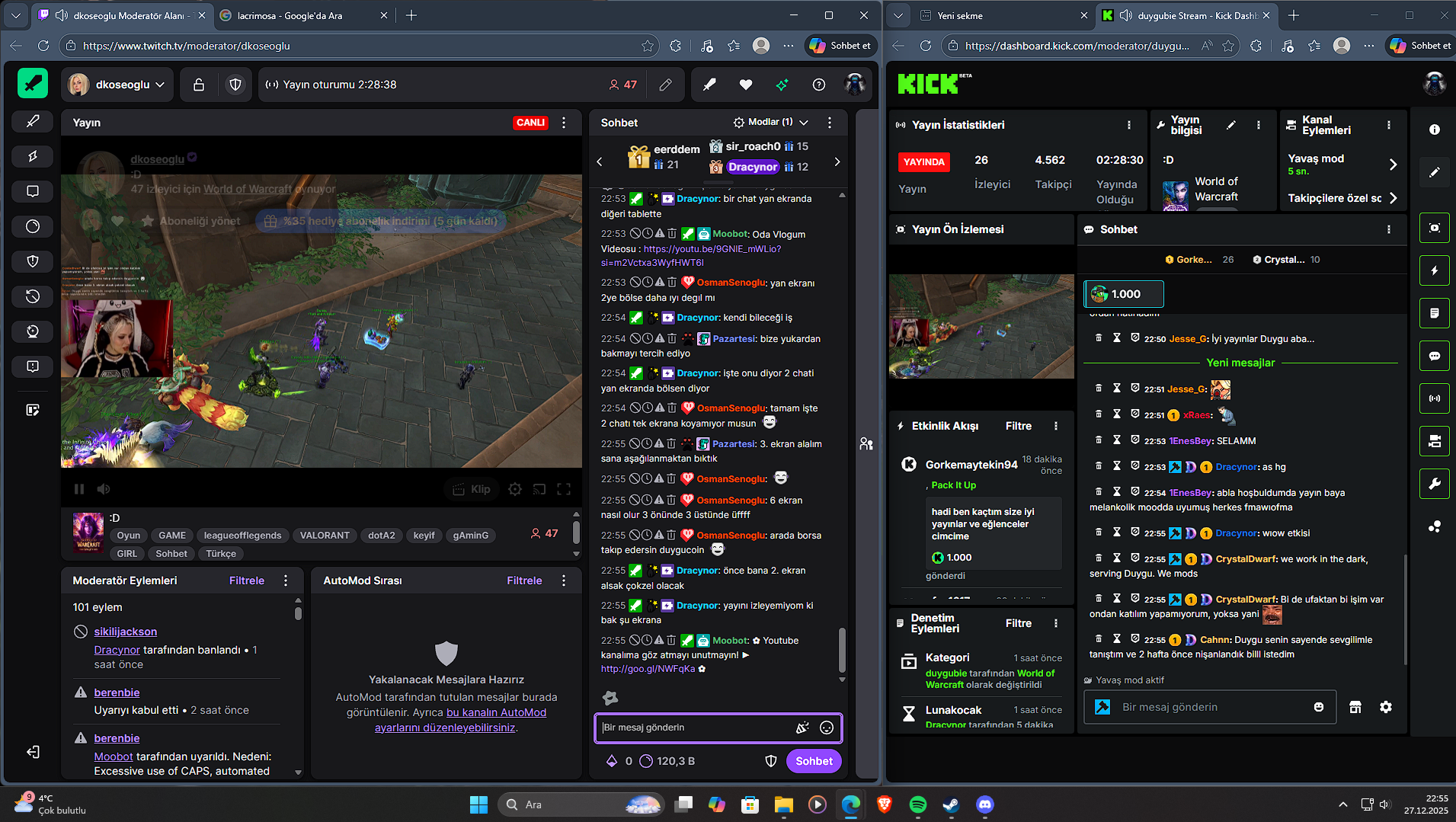Mute the Twitch stream player volume
Viewport: 1456px width, 822px height.
tap(104, 489)
